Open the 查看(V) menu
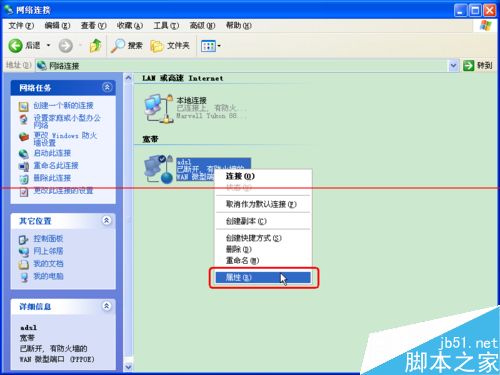This screenshot has height=375, width=500. (93, 25)
